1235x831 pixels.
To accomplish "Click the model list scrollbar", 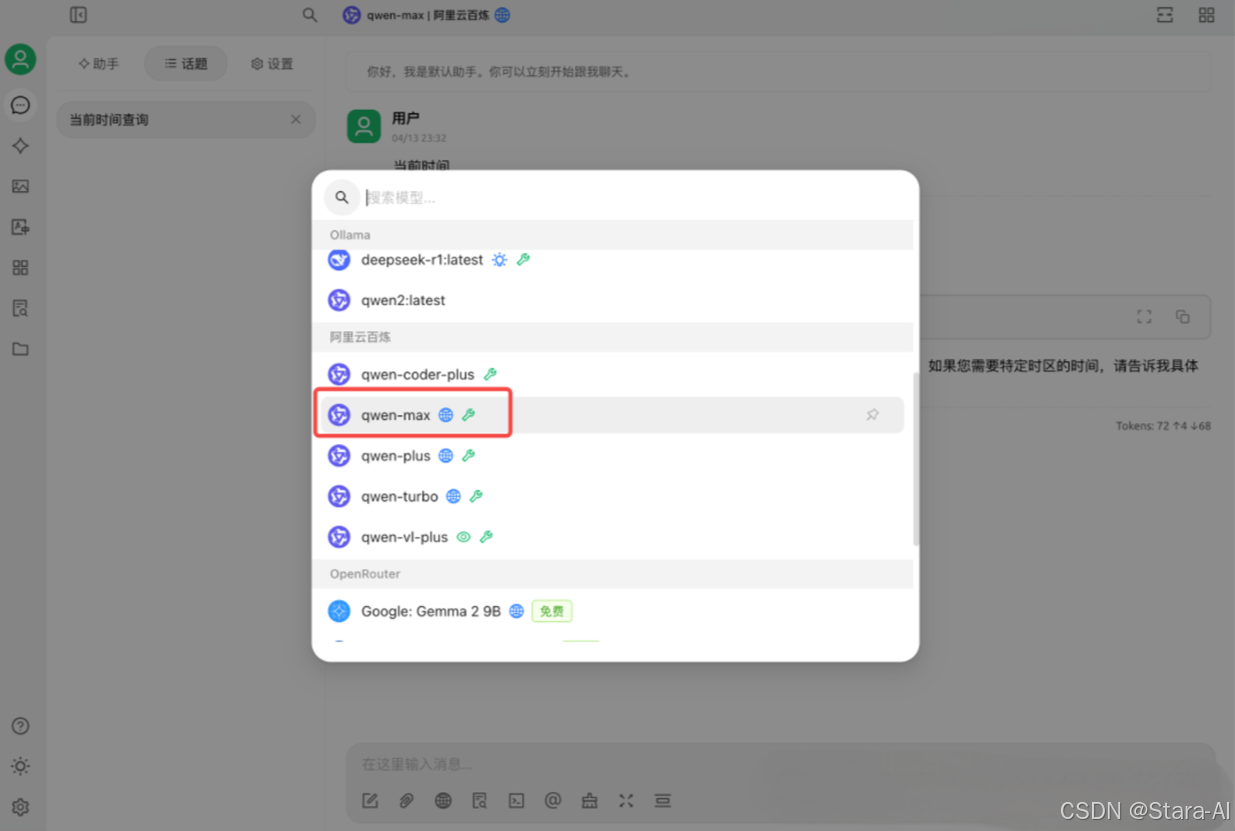I will 916,460.
